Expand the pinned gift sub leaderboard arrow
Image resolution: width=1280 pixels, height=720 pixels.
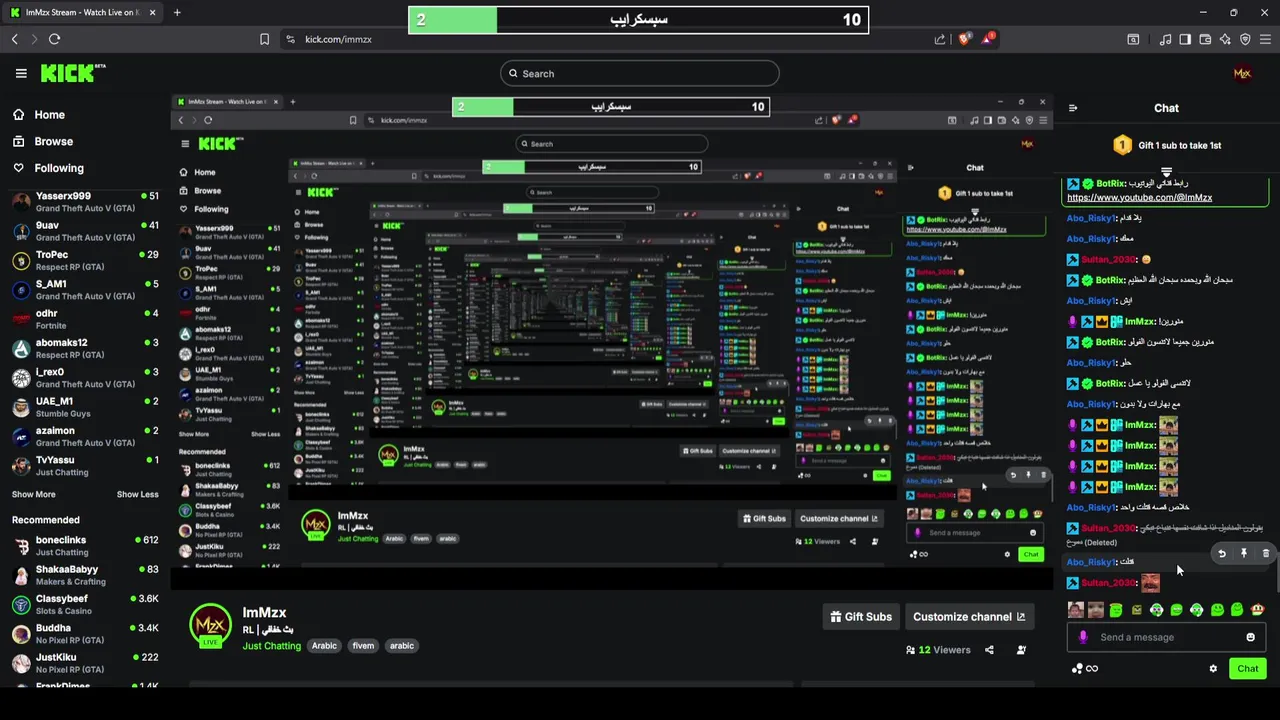[x=1166, y=172]
